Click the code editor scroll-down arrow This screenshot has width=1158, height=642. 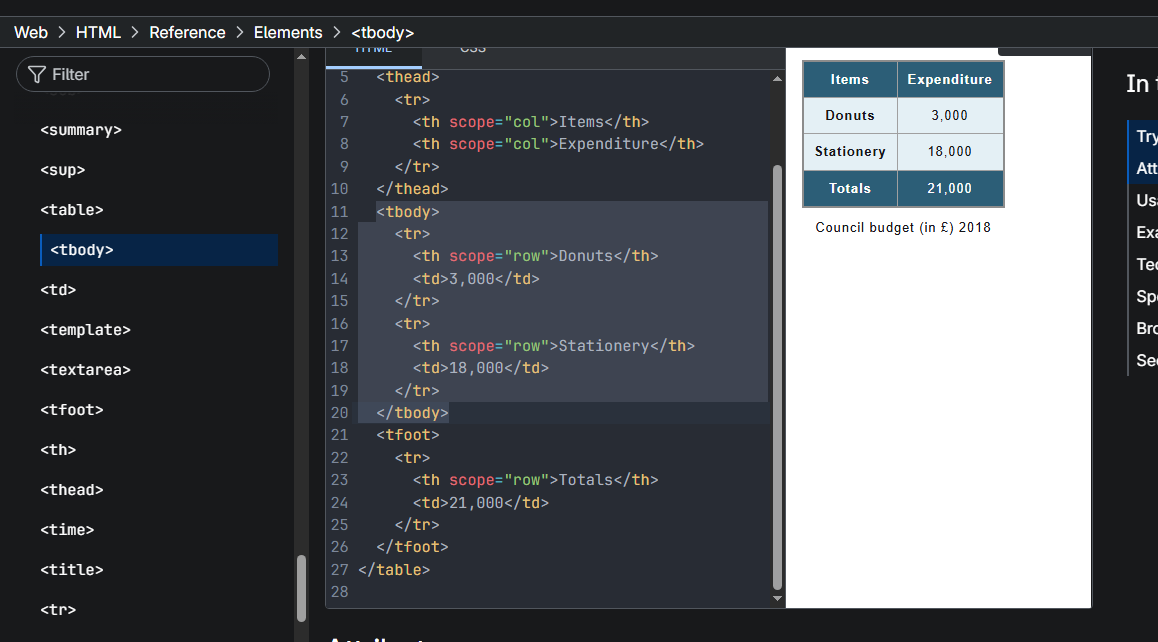(x=777, y=598)
